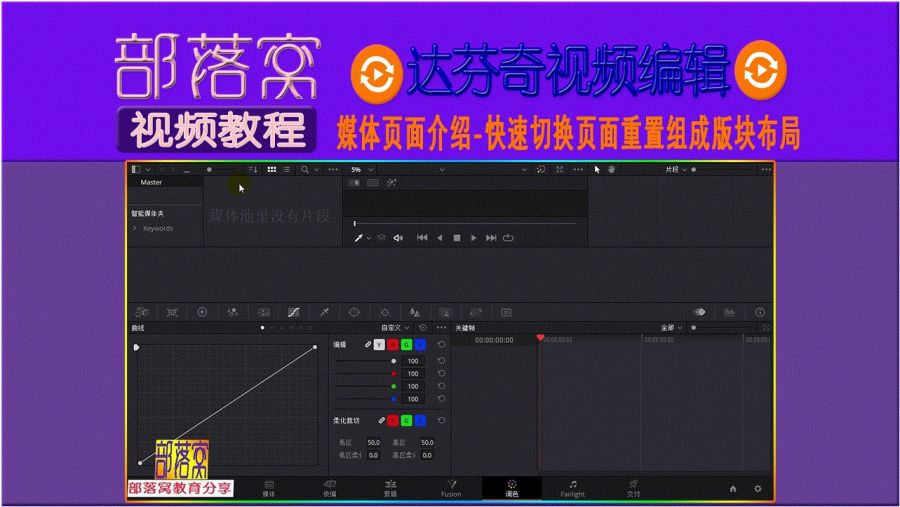Click the play forward button
The width and height of the screenshot is (900, 507).
tap(474, 238)
